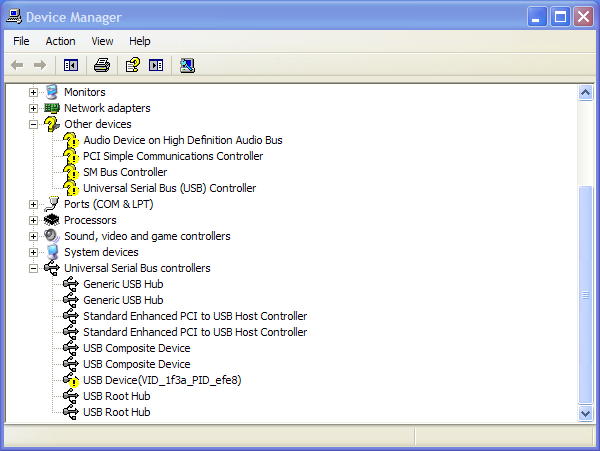
Task: Click warning icon beside PCI Simple Communications Controller
Action: [x=71, y=156]
